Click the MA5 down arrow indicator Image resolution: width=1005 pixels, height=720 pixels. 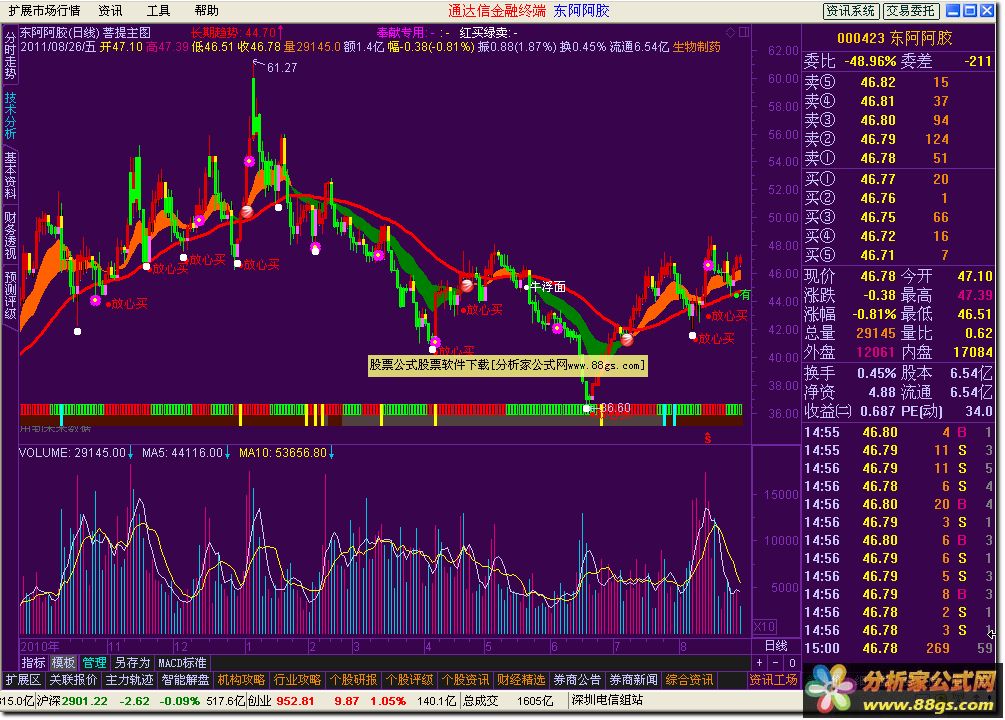(x=228, y=453)
